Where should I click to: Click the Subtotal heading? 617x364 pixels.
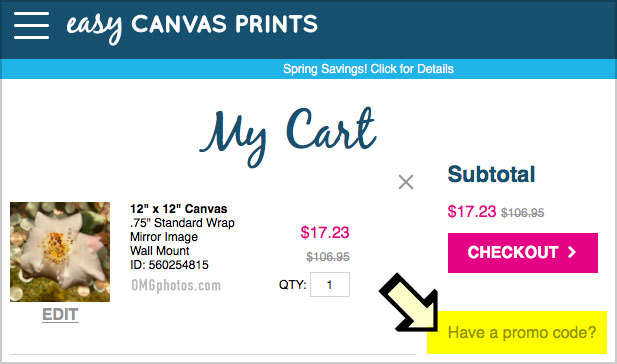(491, 174)
